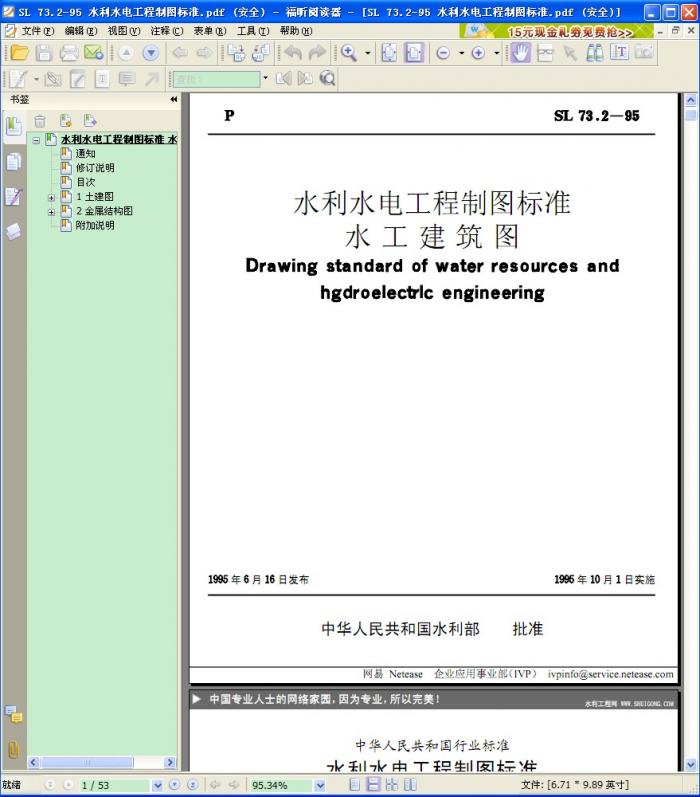Click the Open file folder icon
700x797 pixels.
[x=19, y=53]
